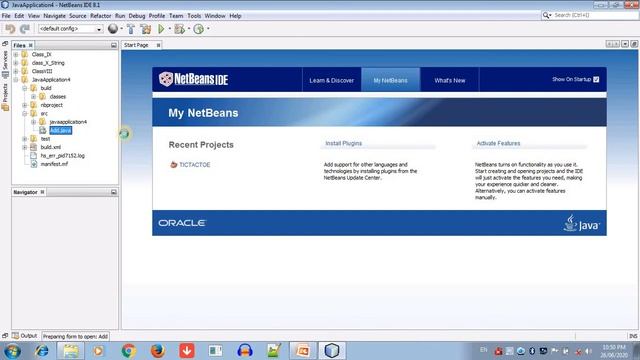Open the Learn & Discover tab

coord(331,80)
